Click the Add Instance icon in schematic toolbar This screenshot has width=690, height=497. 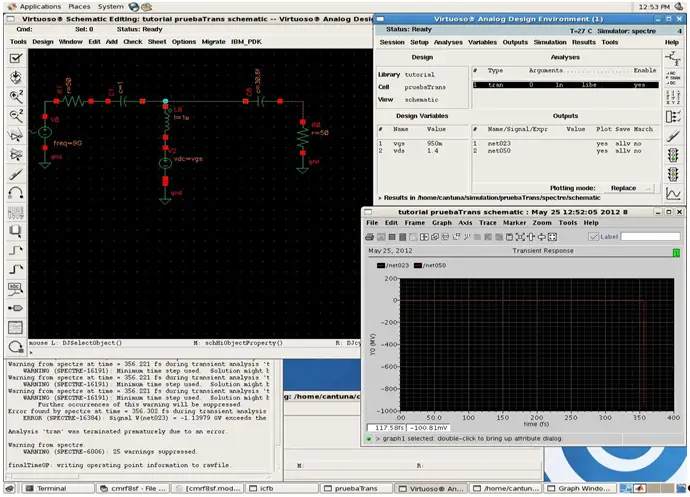point(16,231)
